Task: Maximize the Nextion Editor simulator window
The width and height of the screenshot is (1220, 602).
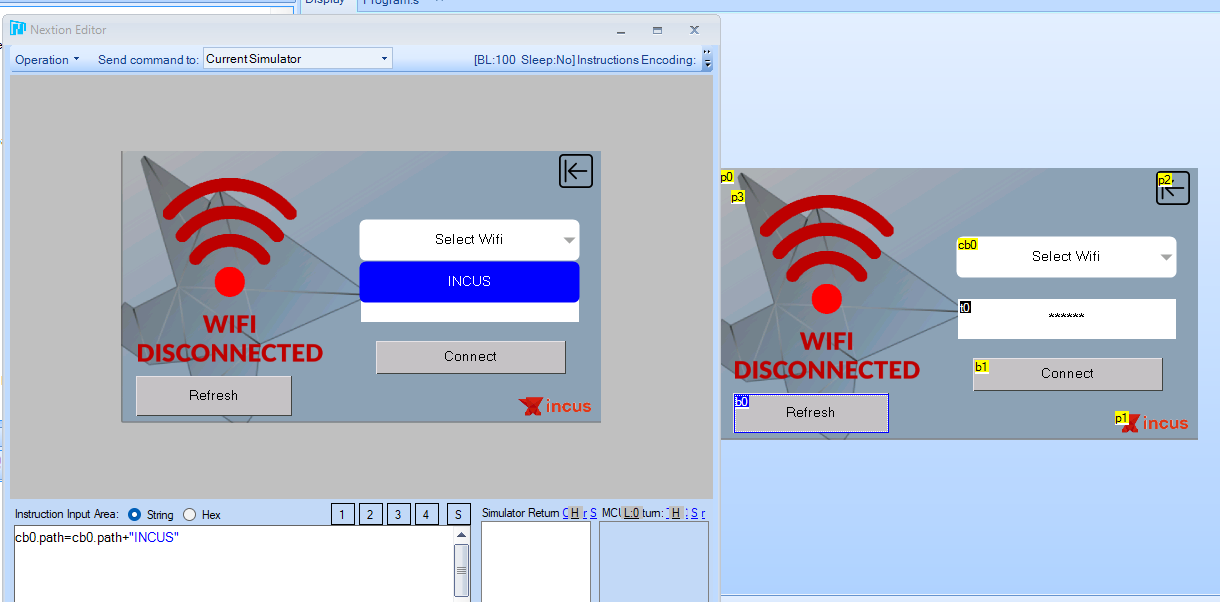Action: pos(657,30)
